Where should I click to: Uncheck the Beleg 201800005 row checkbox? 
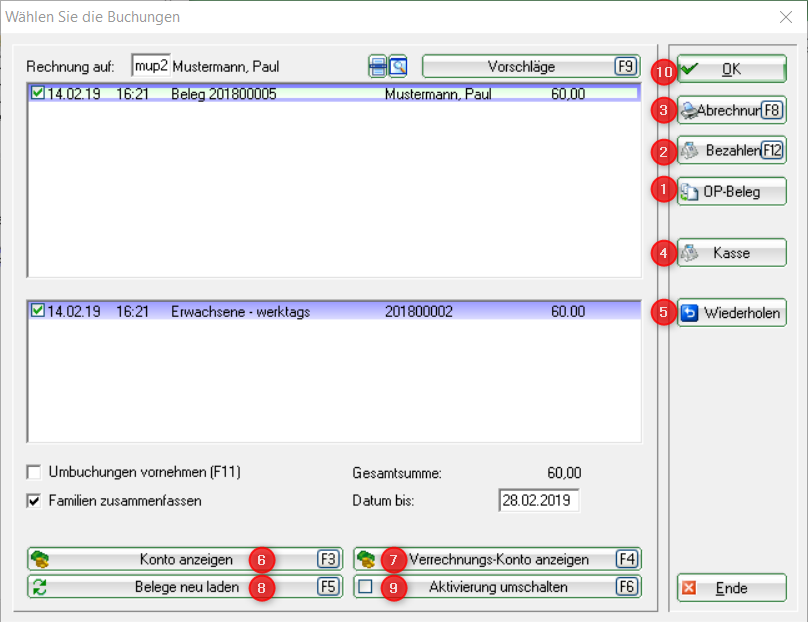(x=38, y=93)
